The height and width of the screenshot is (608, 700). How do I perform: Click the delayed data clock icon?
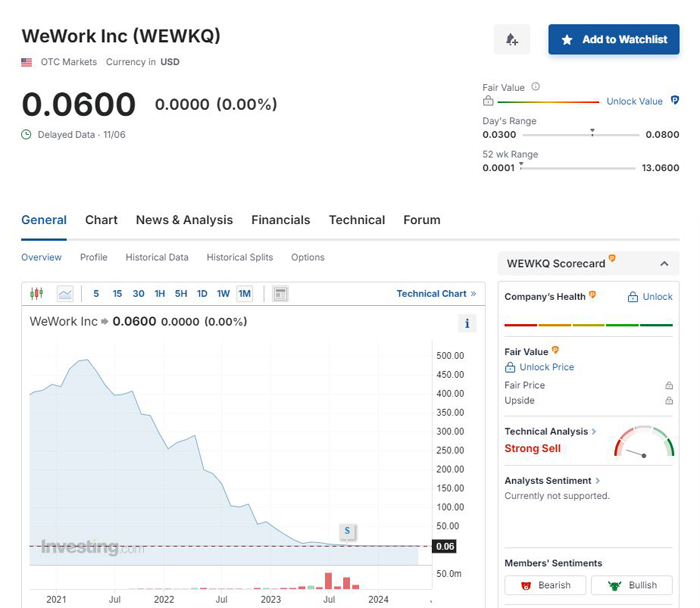[x=26, y=134]
